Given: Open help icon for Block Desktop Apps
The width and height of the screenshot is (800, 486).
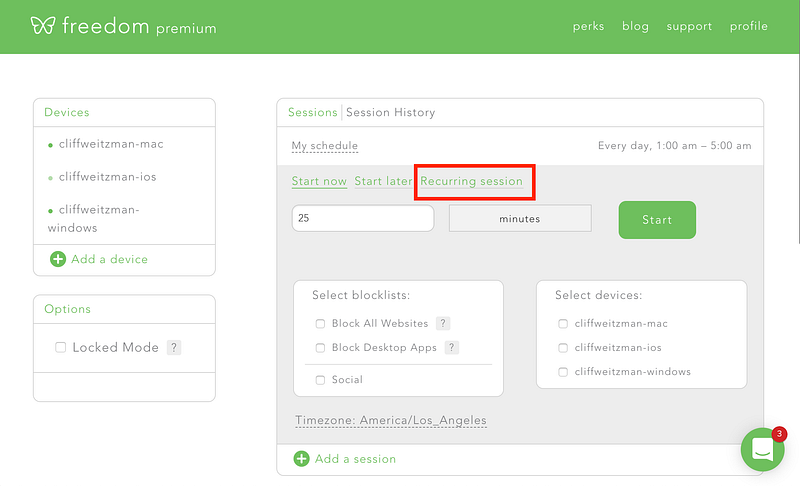Looking at the screenshot, I should tap(452, 347).
